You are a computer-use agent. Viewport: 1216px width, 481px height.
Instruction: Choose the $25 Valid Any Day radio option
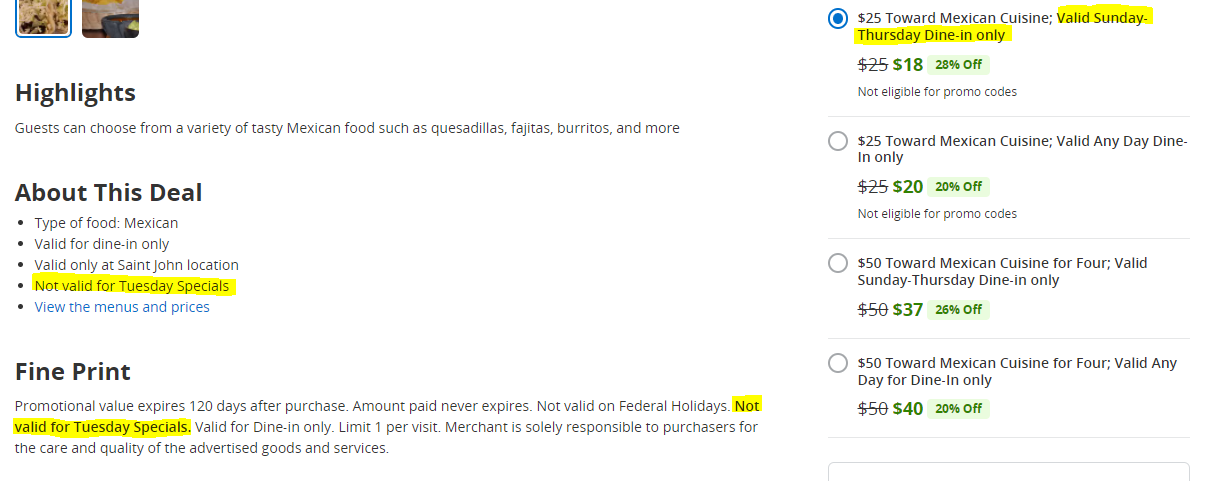(838, 141)
